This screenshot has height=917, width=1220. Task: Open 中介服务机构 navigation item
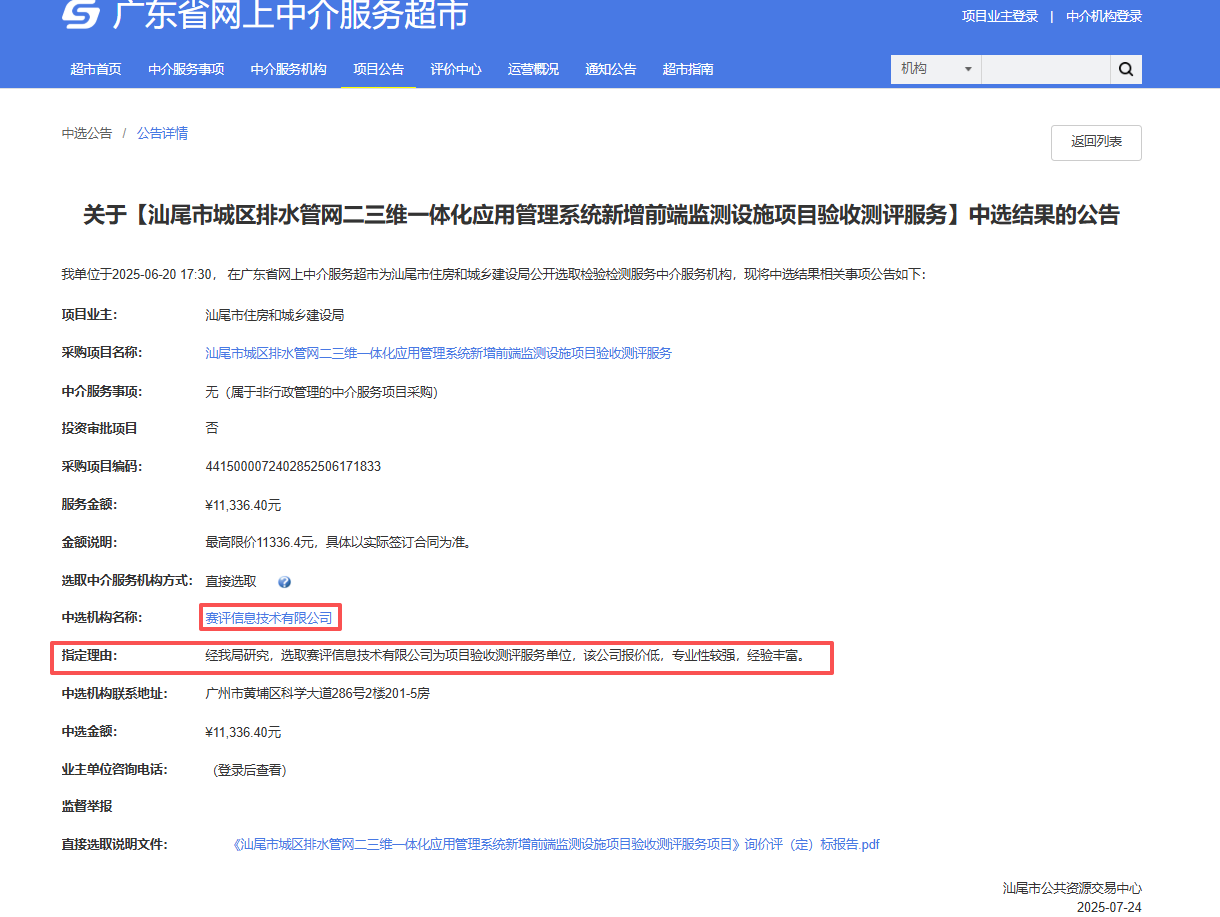(x=288, y=69)
